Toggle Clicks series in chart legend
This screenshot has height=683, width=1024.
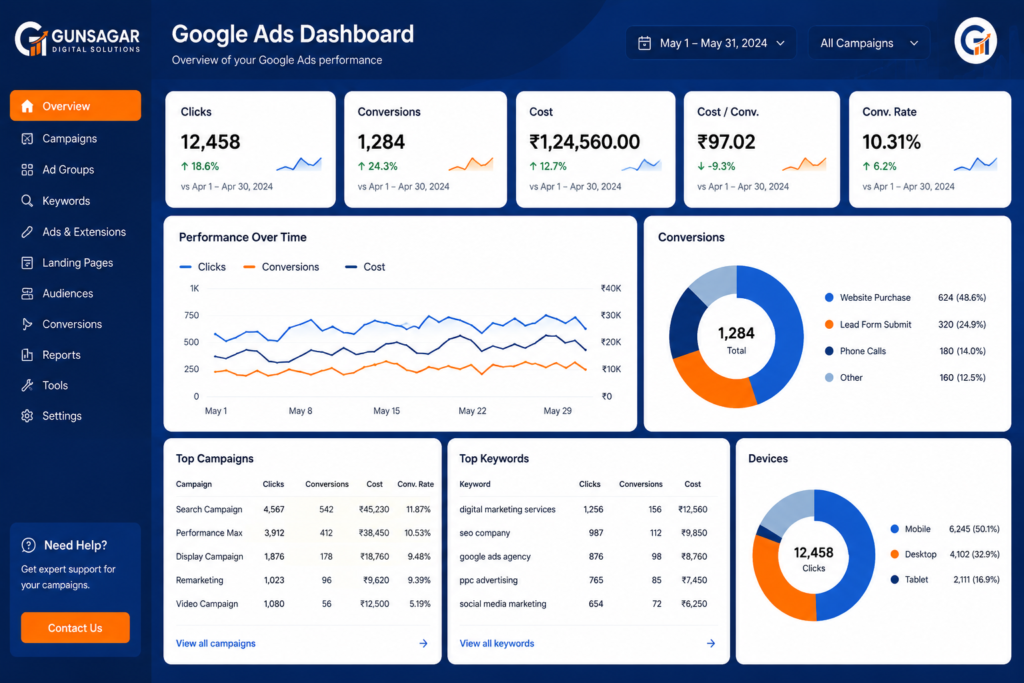tap(202, 267)
